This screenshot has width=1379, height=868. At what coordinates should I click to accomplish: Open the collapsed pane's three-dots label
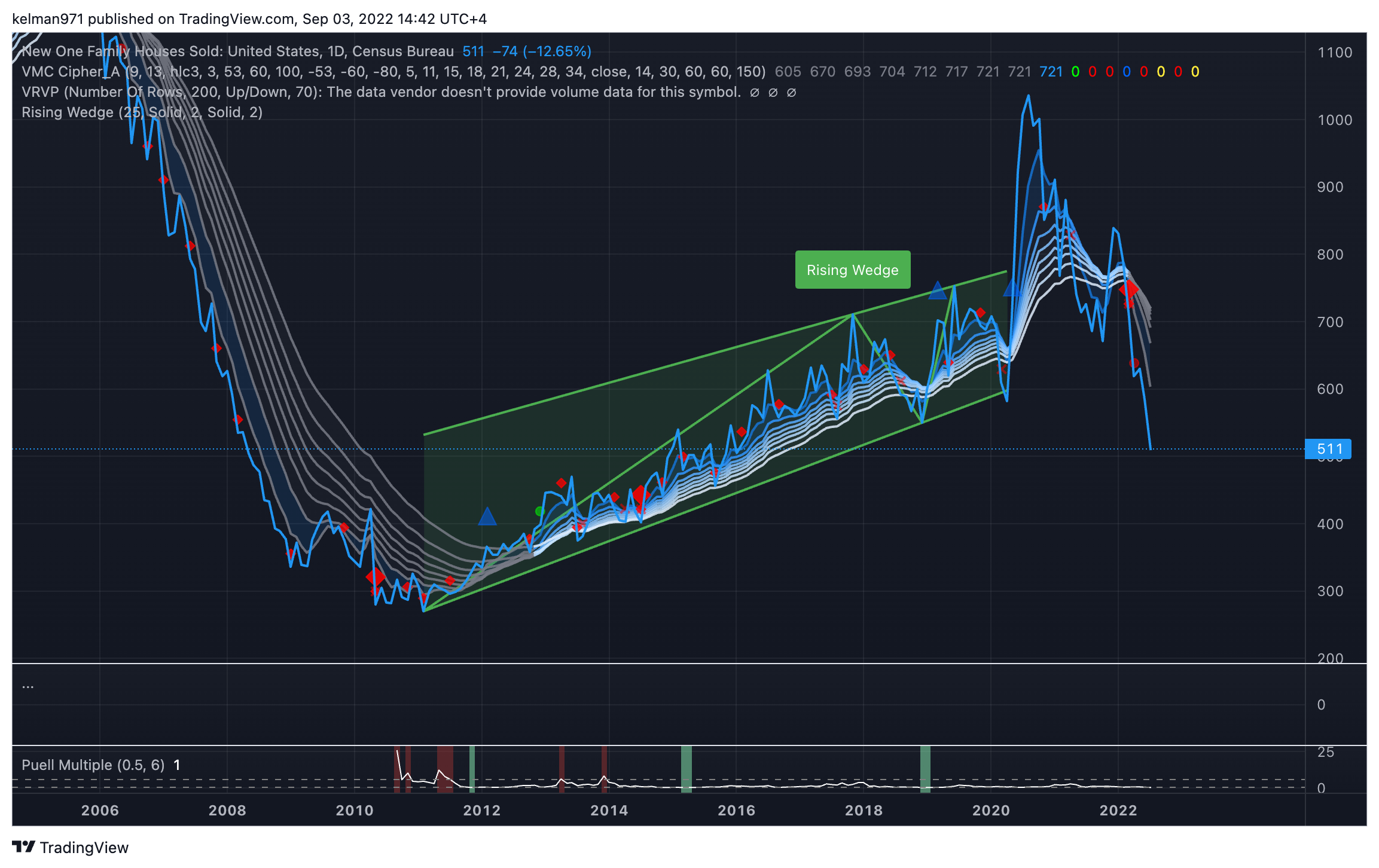click(28, 686)
